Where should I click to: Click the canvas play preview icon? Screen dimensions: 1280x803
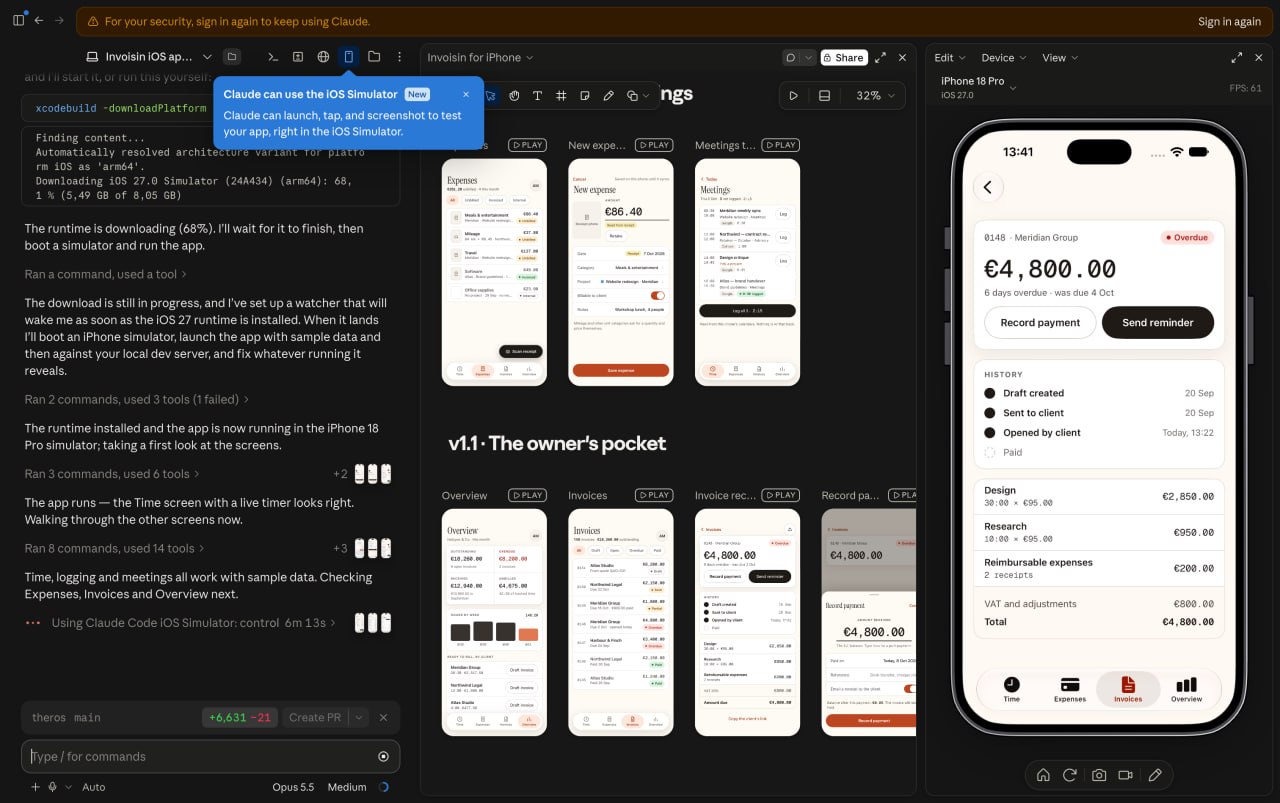tap(794, 96)
